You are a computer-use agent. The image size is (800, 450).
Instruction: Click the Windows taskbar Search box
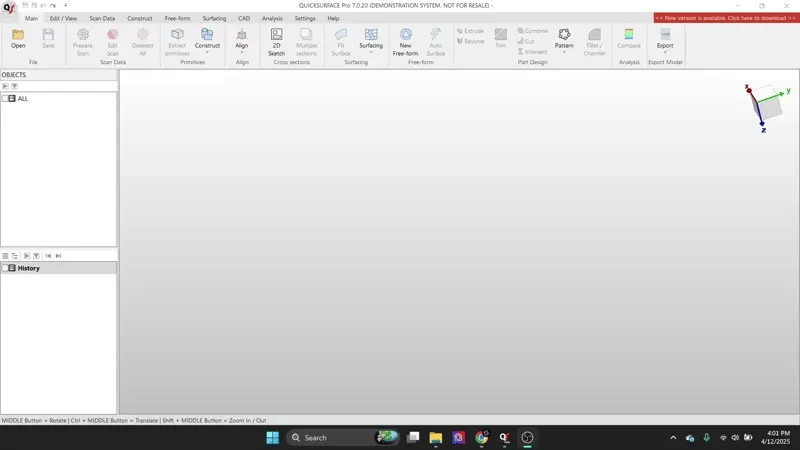point(333,438)
